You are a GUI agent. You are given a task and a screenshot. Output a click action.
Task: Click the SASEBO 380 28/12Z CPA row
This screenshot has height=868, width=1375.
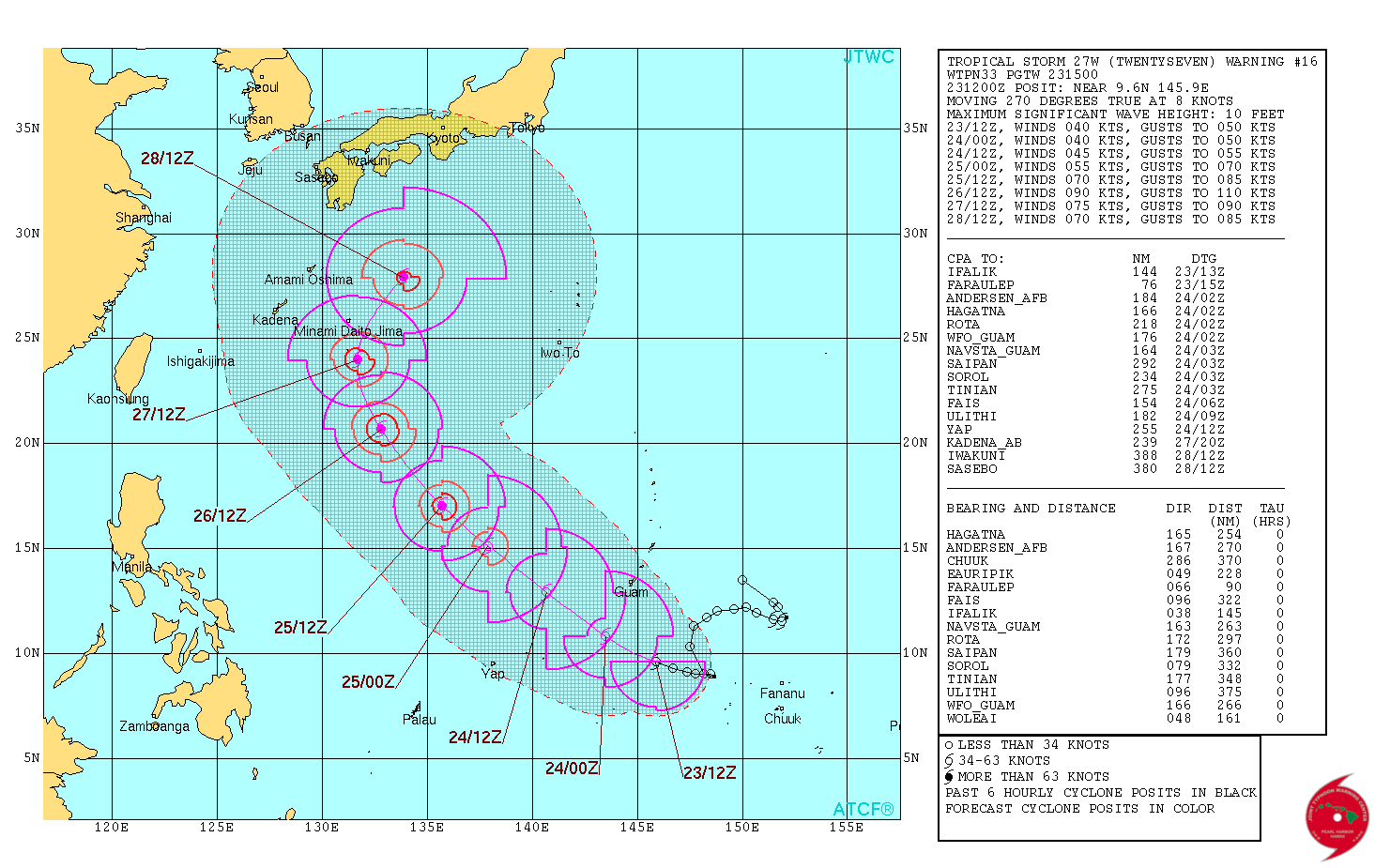1085,469
